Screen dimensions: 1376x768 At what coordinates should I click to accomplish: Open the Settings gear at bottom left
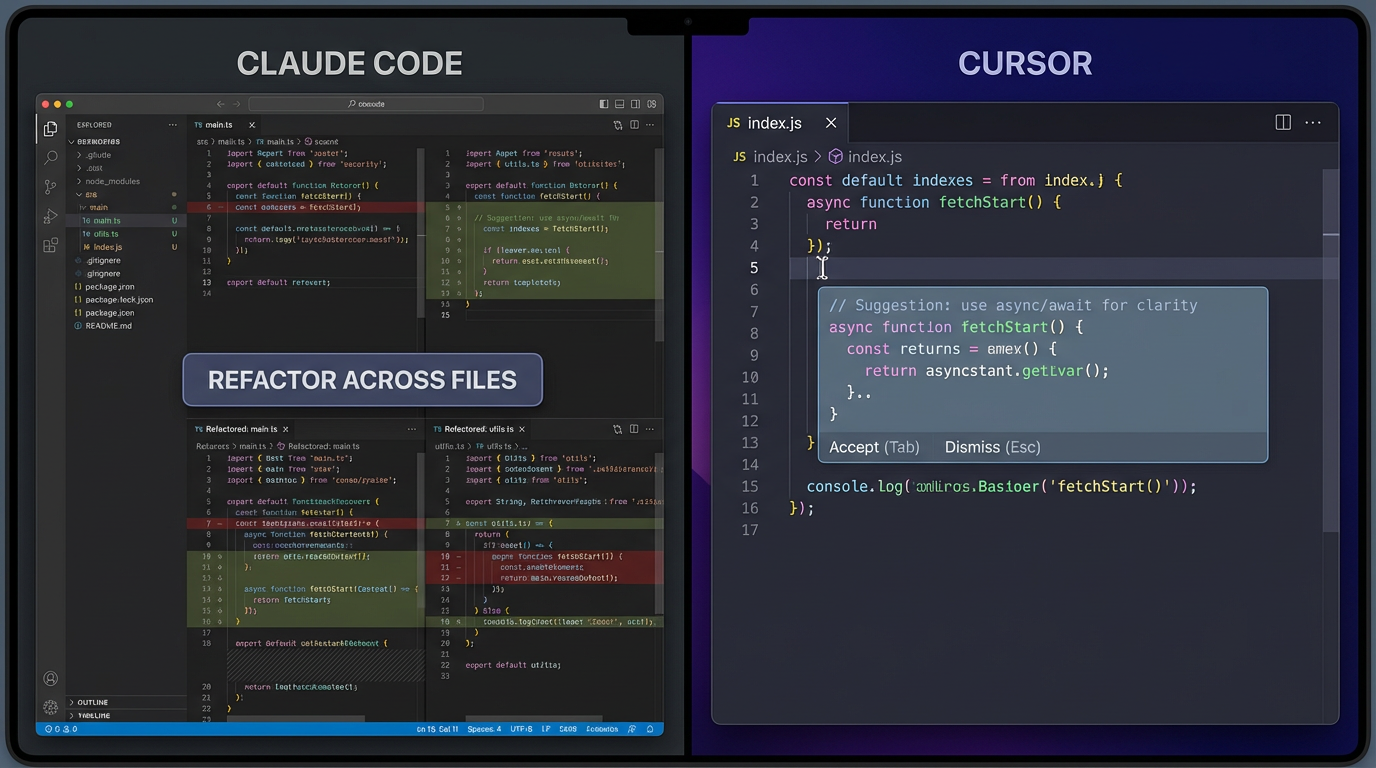point(50,707)
